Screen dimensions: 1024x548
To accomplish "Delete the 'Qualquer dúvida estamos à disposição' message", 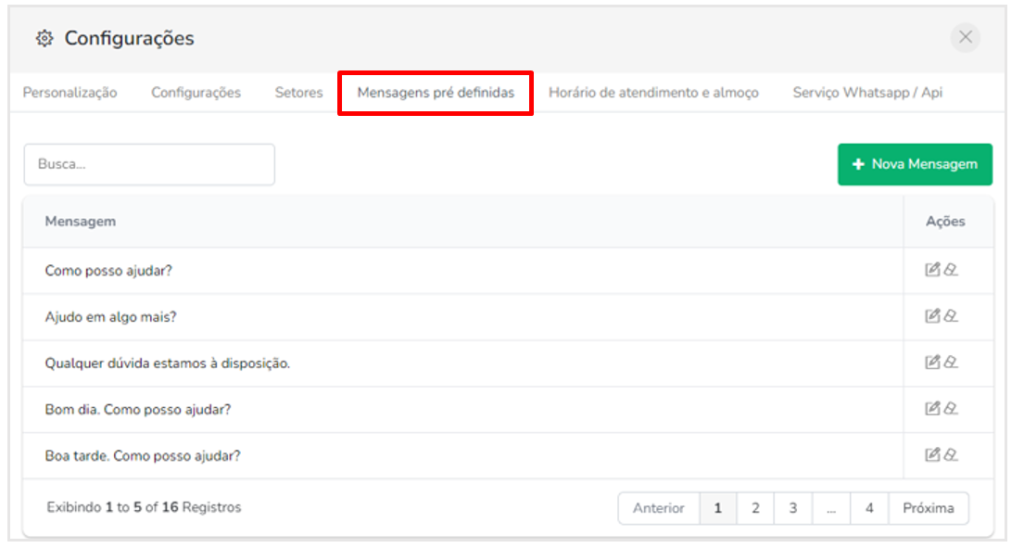I will click(x=951, y=362).
